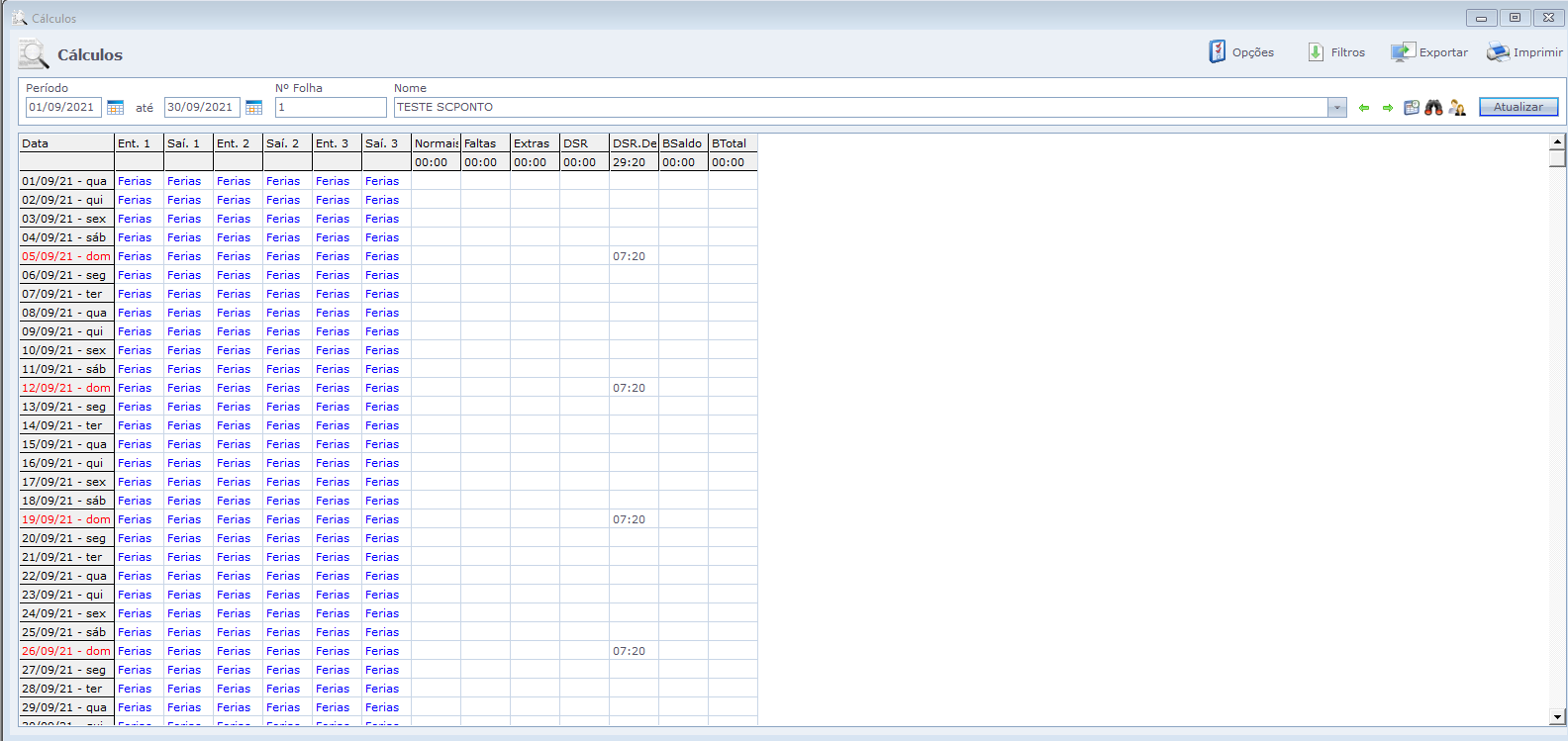Print the report with Imprimir
The image size is (1568, 741).
tap(1523, 52)
